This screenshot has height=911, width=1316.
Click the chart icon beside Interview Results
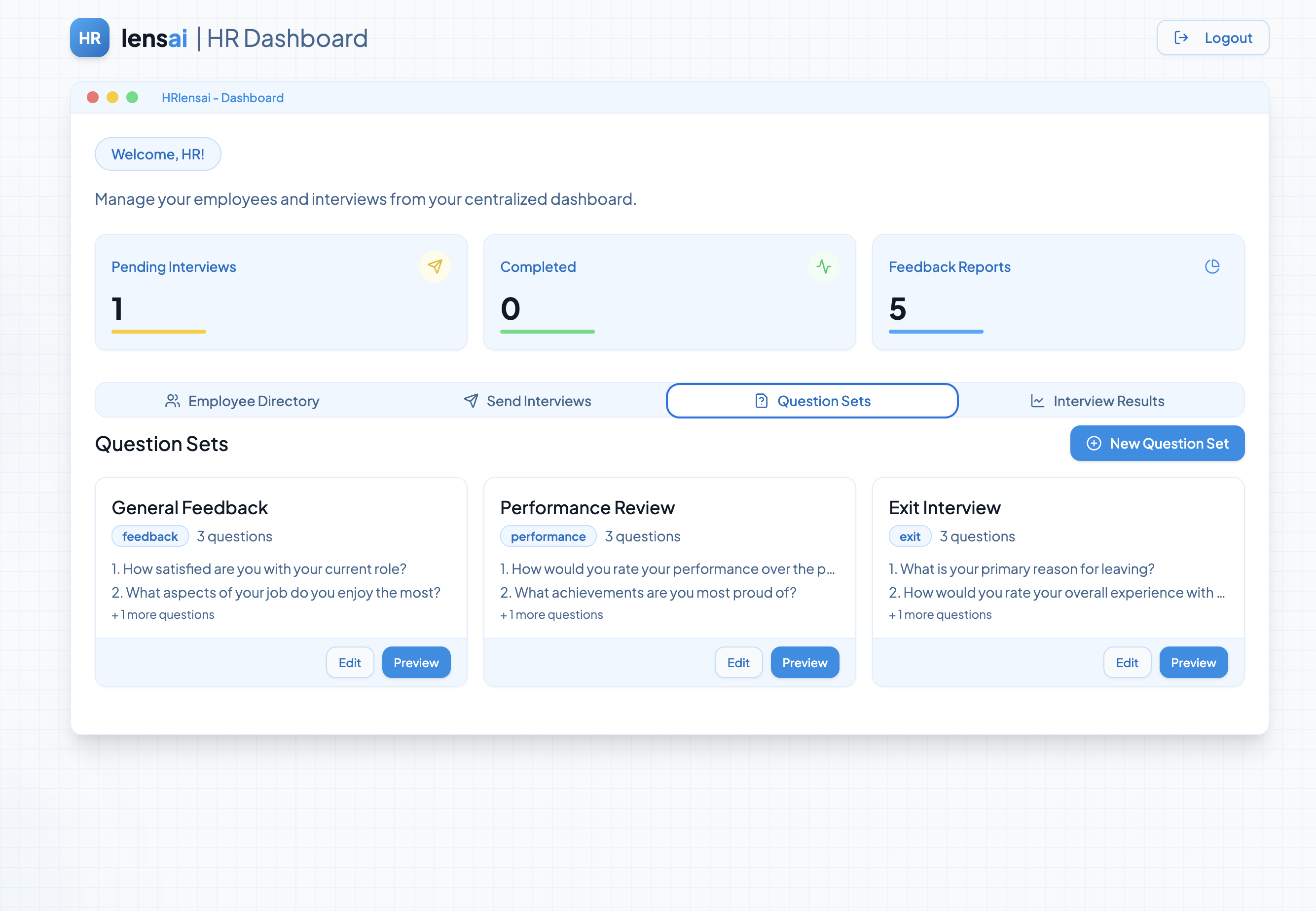[x=1037, y=401]
